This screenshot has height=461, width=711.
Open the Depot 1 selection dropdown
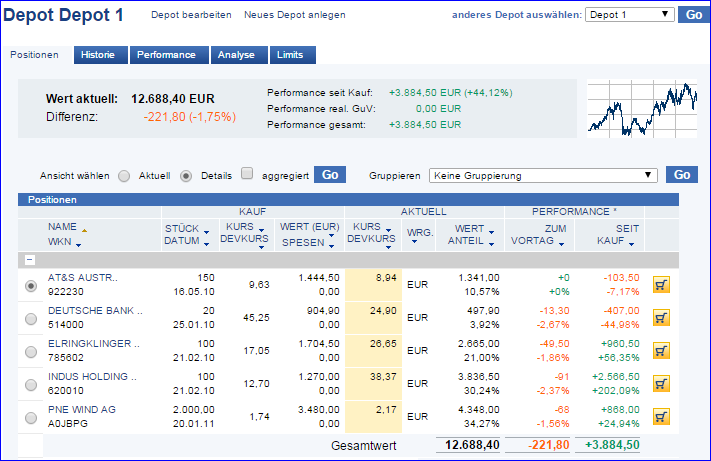[630, 15]
